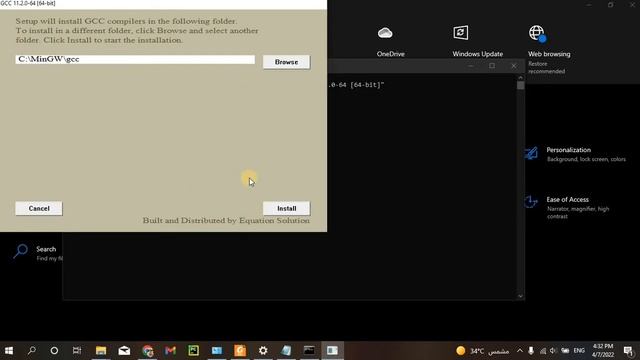
Task: Open battery status tray icon
Action: 565,351
